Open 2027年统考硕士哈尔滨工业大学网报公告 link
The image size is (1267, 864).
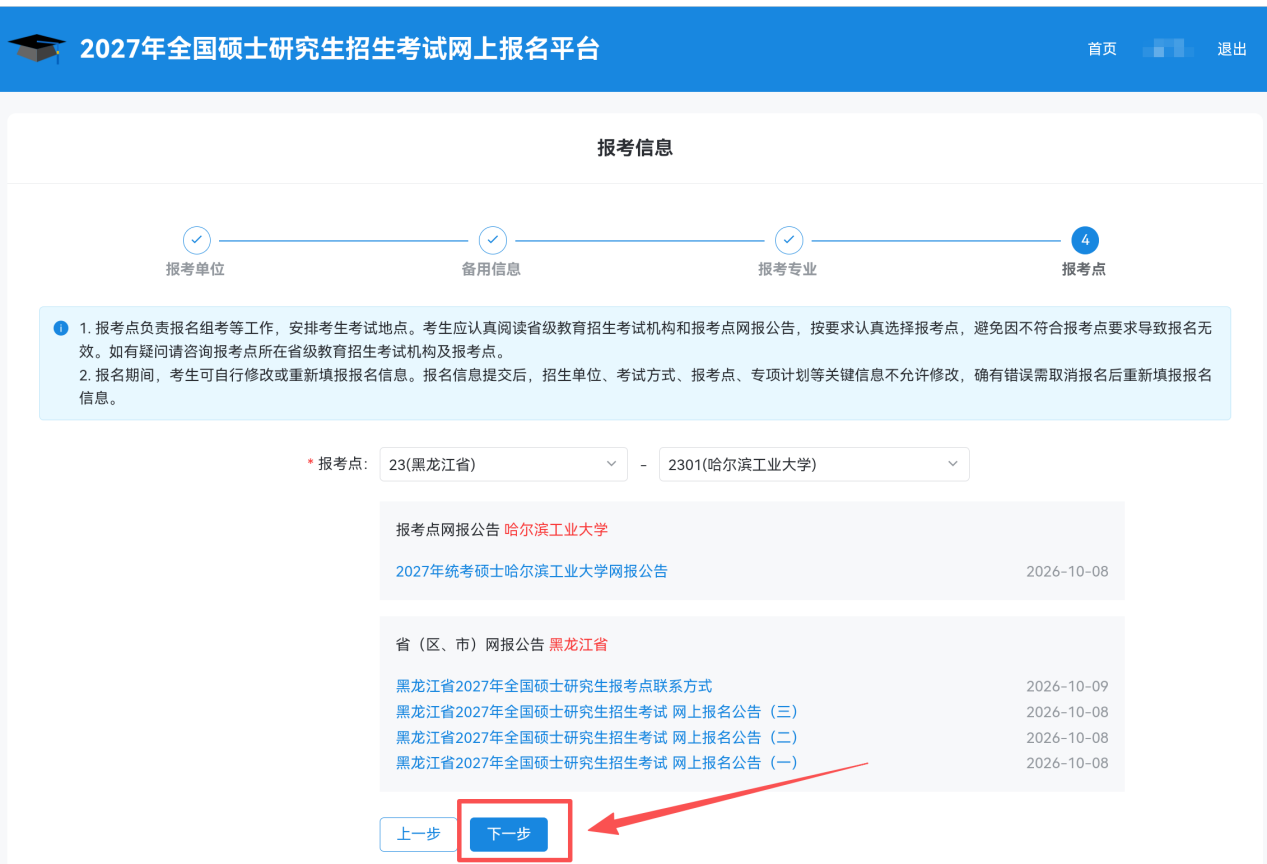pos(532,571)
